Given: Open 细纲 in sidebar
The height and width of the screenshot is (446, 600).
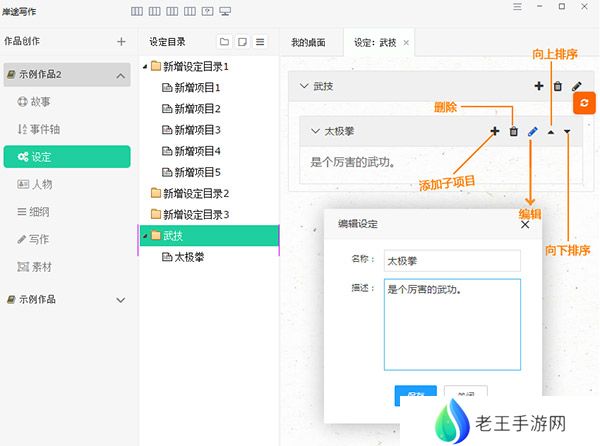Looking at the screenshot, I should [33, 212].
